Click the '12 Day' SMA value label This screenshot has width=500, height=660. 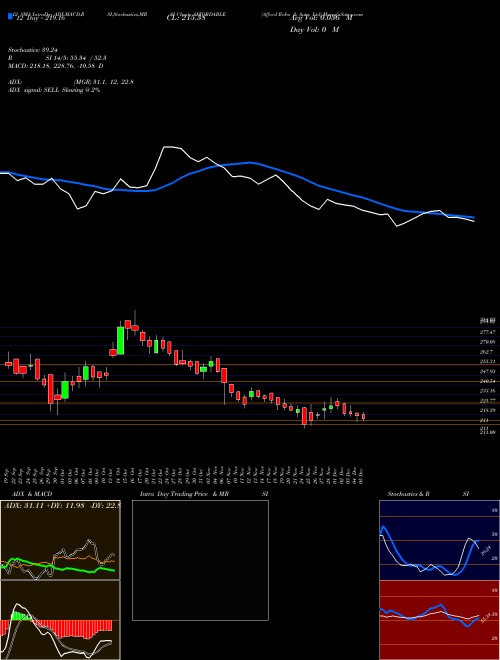(40, 18)
